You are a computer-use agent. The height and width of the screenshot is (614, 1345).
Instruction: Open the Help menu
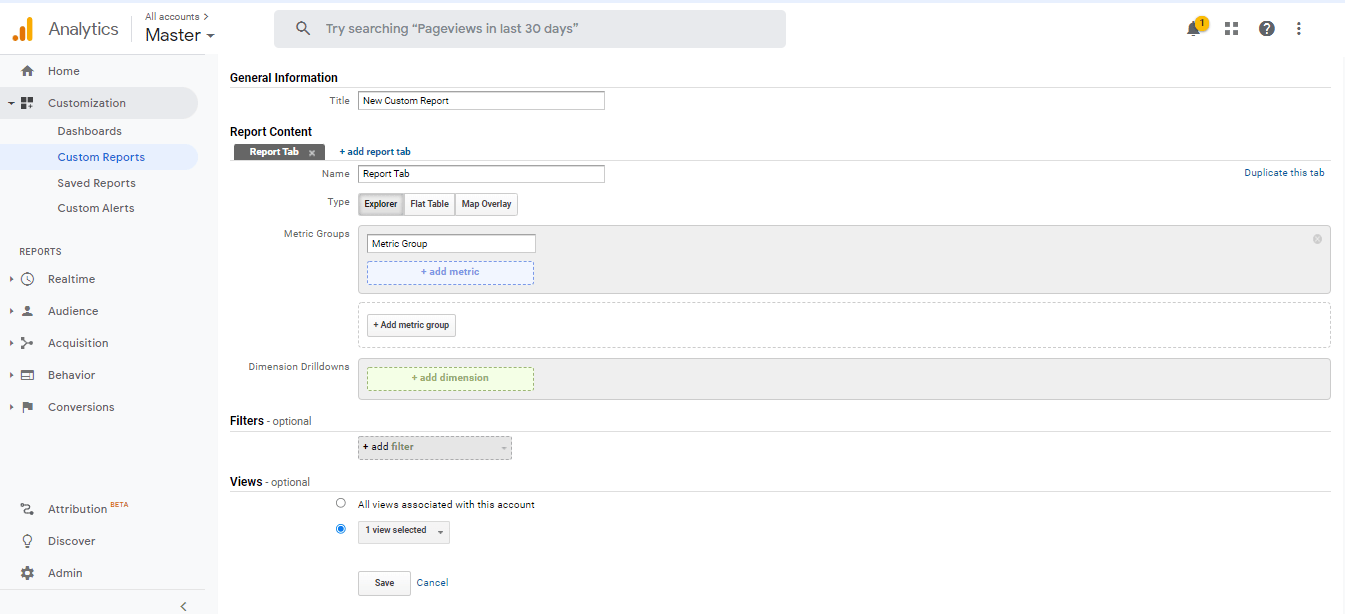(1266, 28)
